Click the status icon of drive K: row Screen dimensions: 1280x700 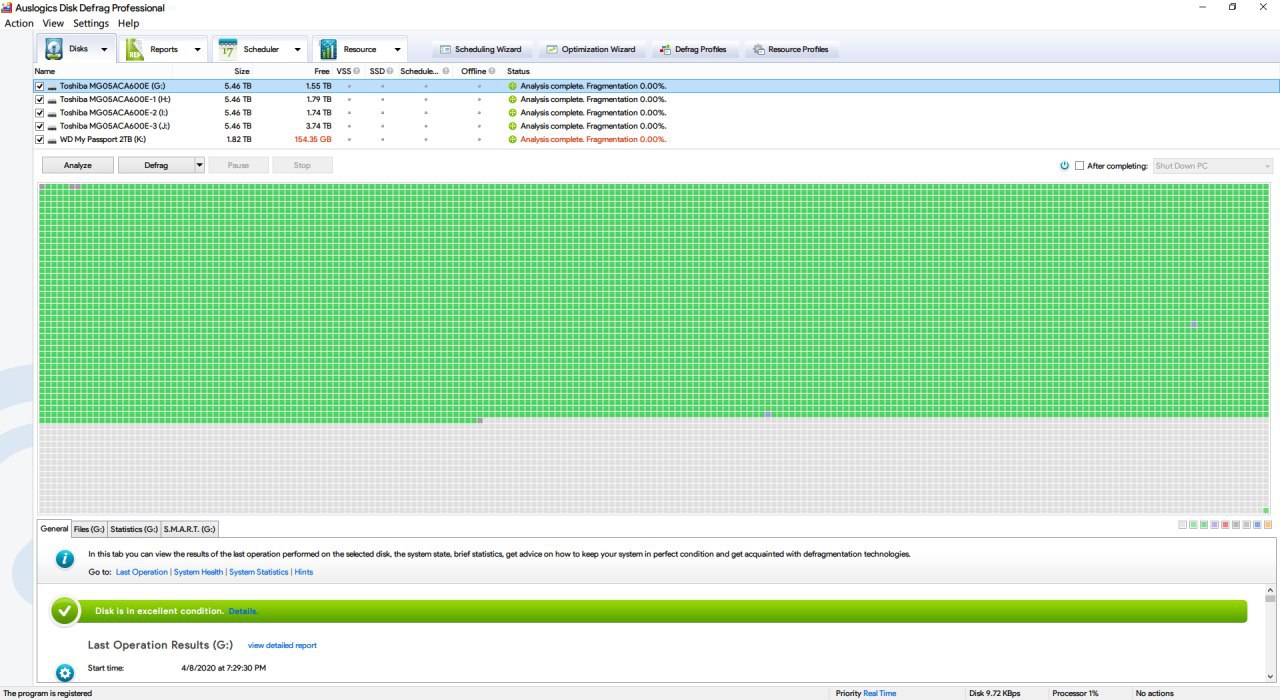[513, 139]
